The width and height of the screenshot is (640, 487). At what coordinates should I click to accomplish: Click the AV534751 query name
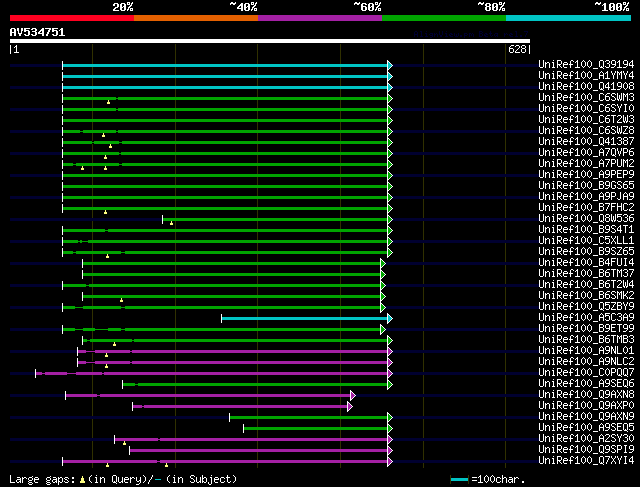[x=37, y=32]
